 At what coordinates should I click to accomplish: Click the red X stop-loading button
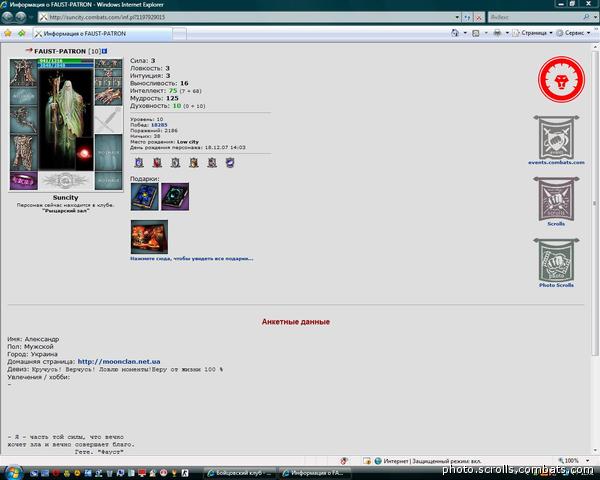pos(479,17)
